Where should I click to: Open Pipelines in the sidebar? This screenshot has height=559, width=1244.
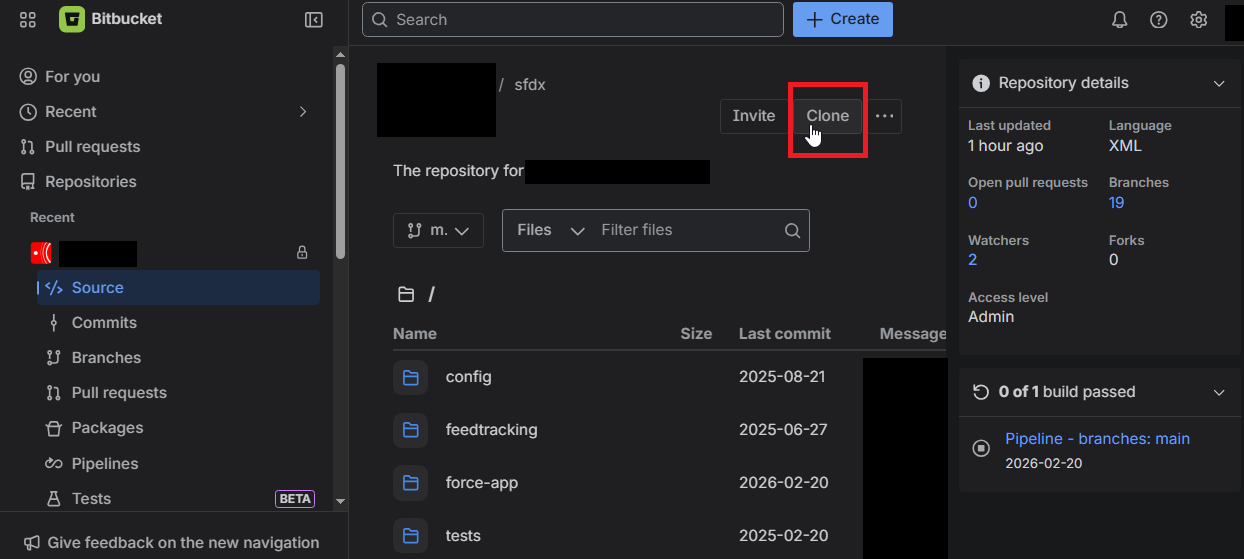104,464
